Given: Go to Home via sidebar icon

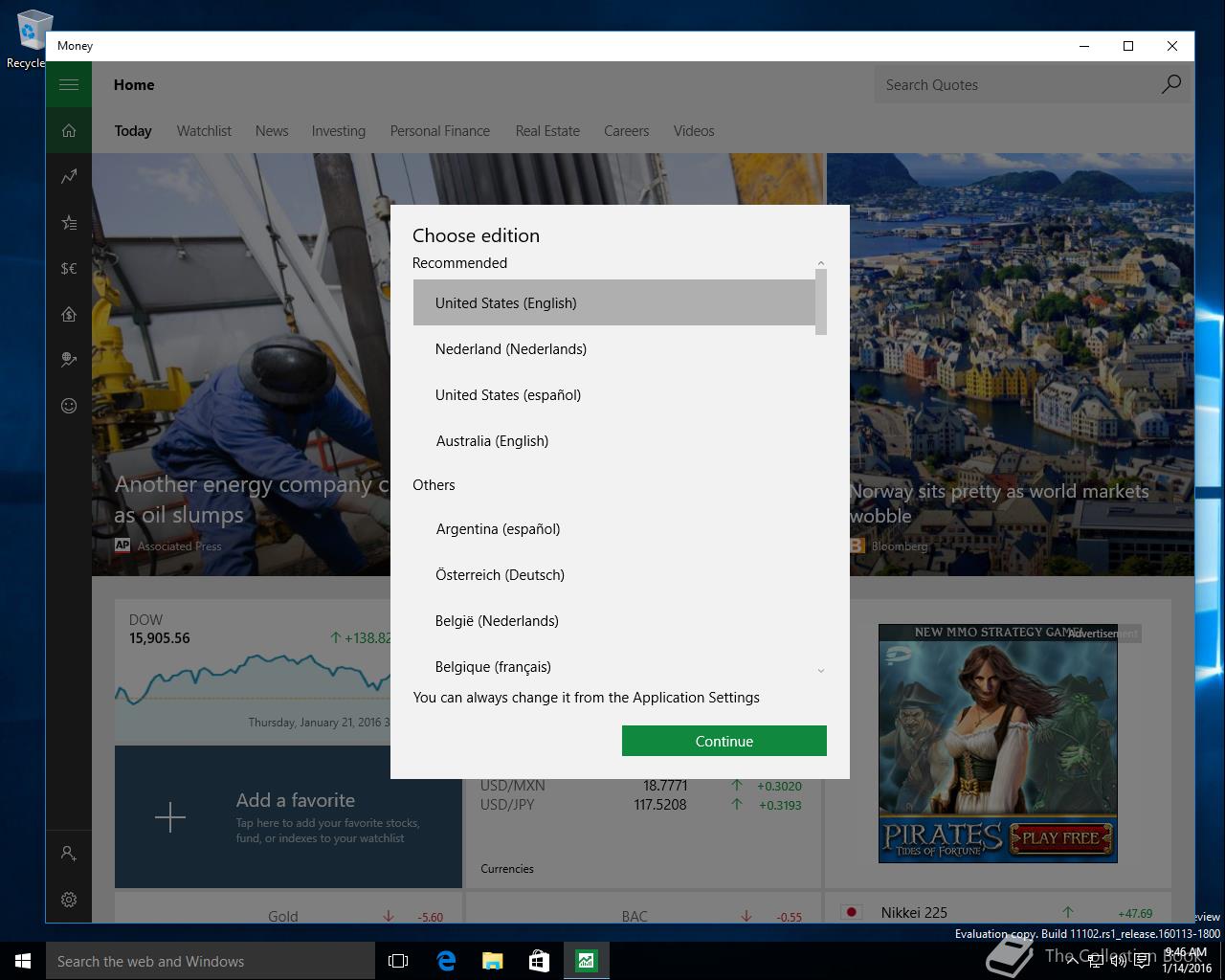Looking at the screenshot, I should 69,130.
